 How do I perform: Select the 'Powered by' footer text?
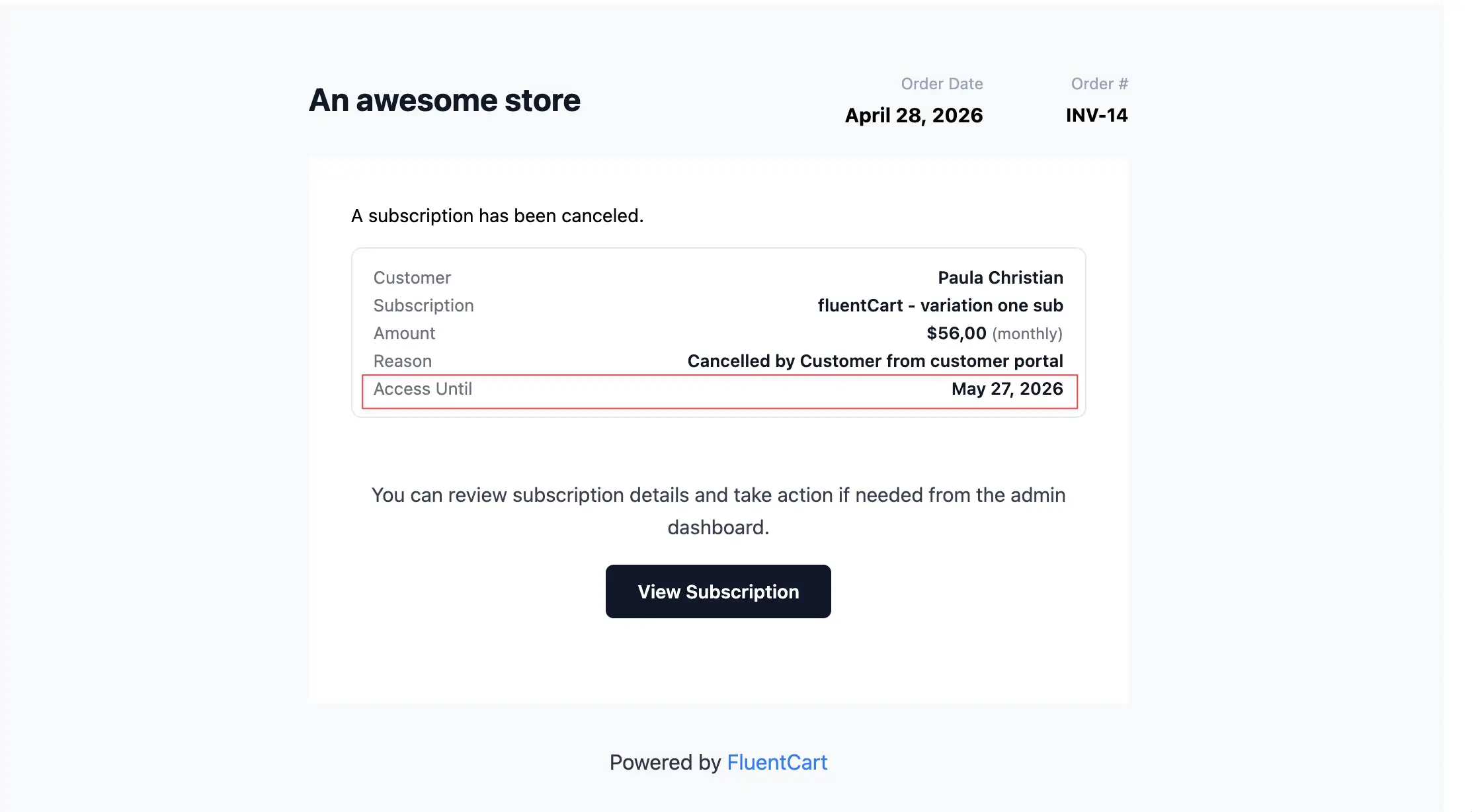665,762
